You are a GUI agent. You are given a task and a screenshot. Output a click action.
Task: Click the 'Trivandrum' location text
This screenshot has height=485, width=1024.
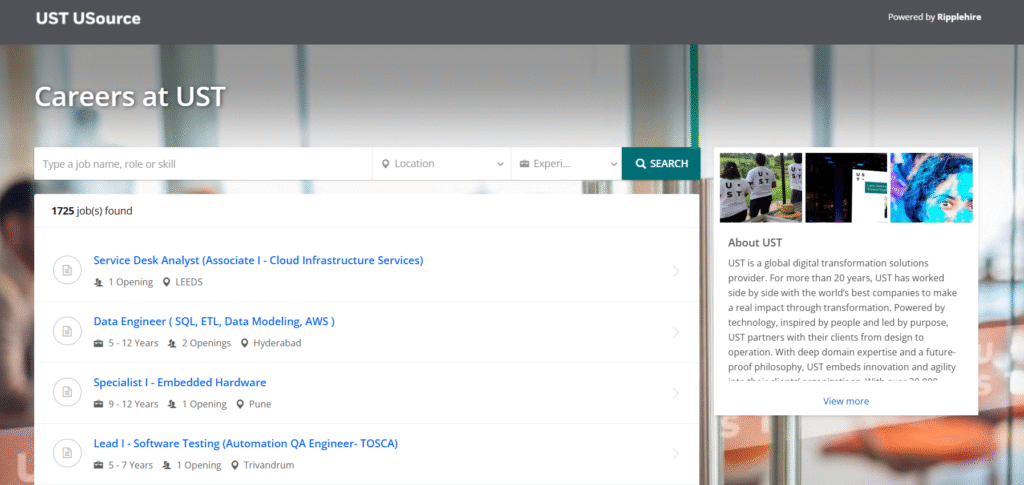[269, 465]
